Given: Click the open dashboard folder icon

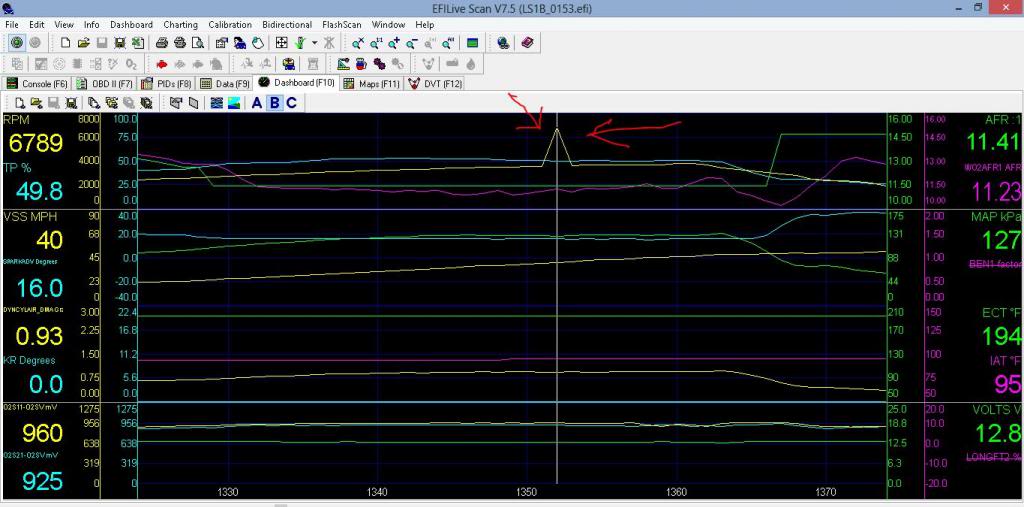Looking at the screenshot, I should point(36,103).
